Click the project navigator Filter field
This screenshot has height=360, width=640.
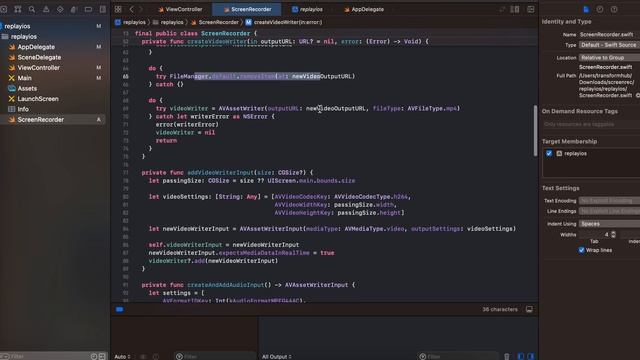click(45, 356)
